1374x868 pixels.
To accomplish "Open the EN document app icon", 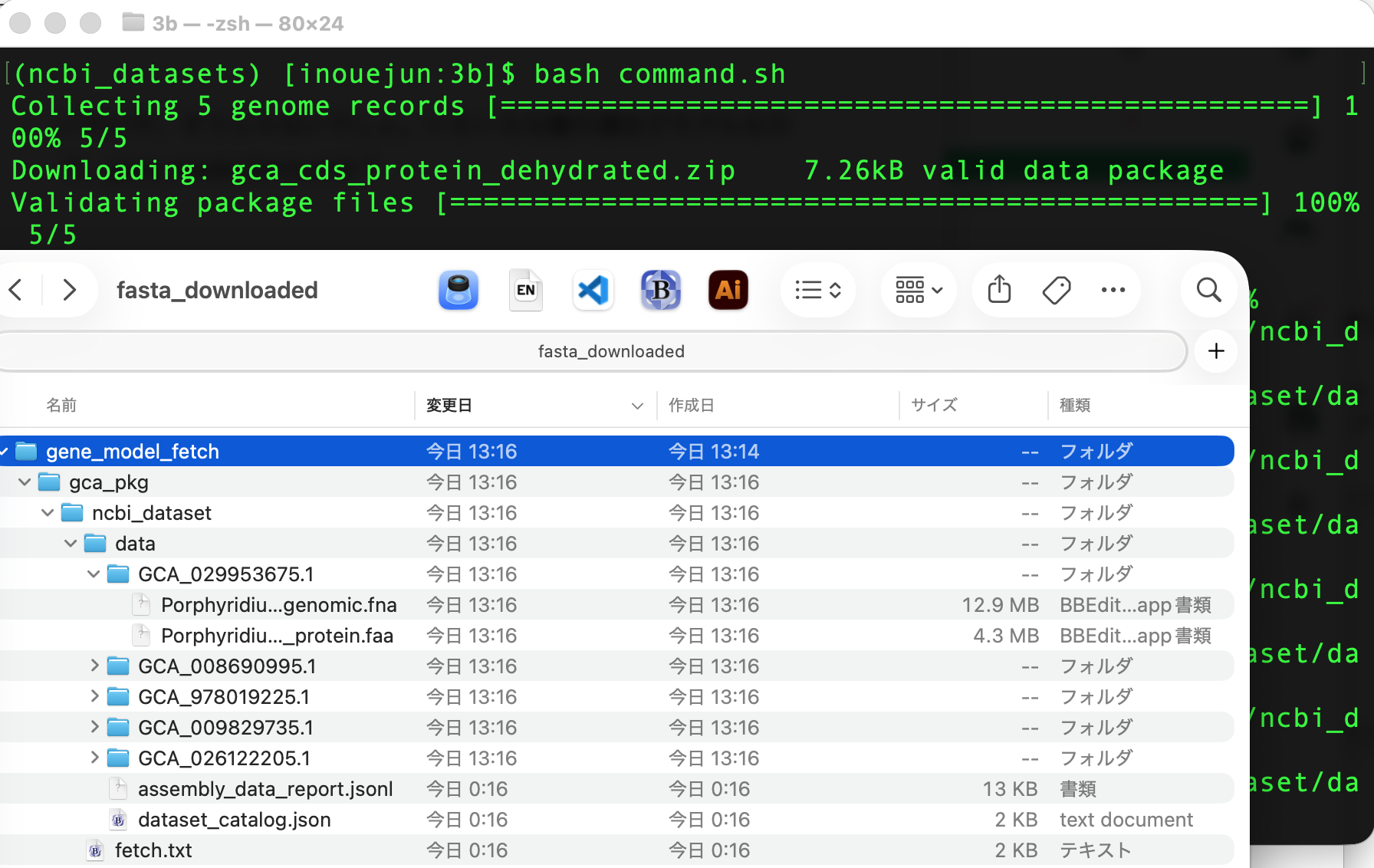I will tap(526, 290).
